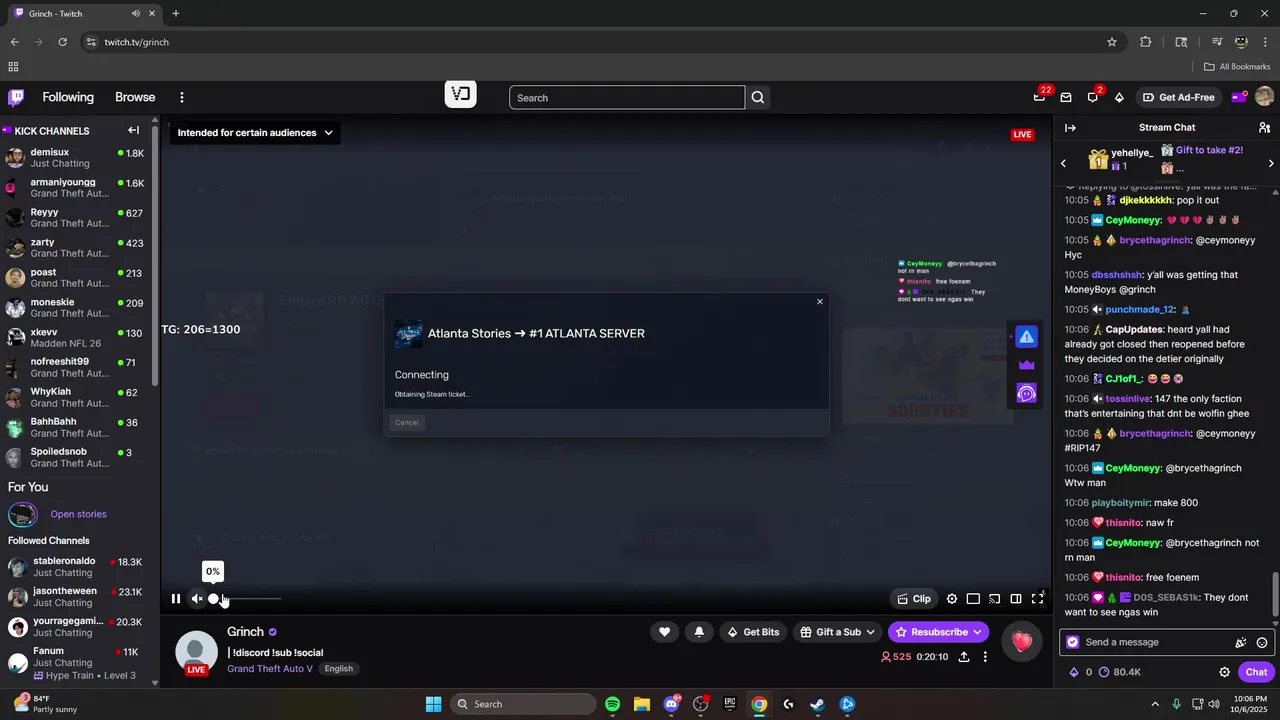Click the floating heart reaction button
1280x720 pixels.
click(x=1021, y=642)
